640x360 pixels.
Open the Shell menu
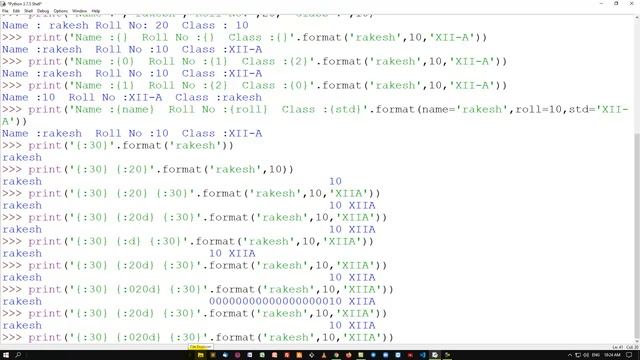pyautogui.click(x=28, y=11)
